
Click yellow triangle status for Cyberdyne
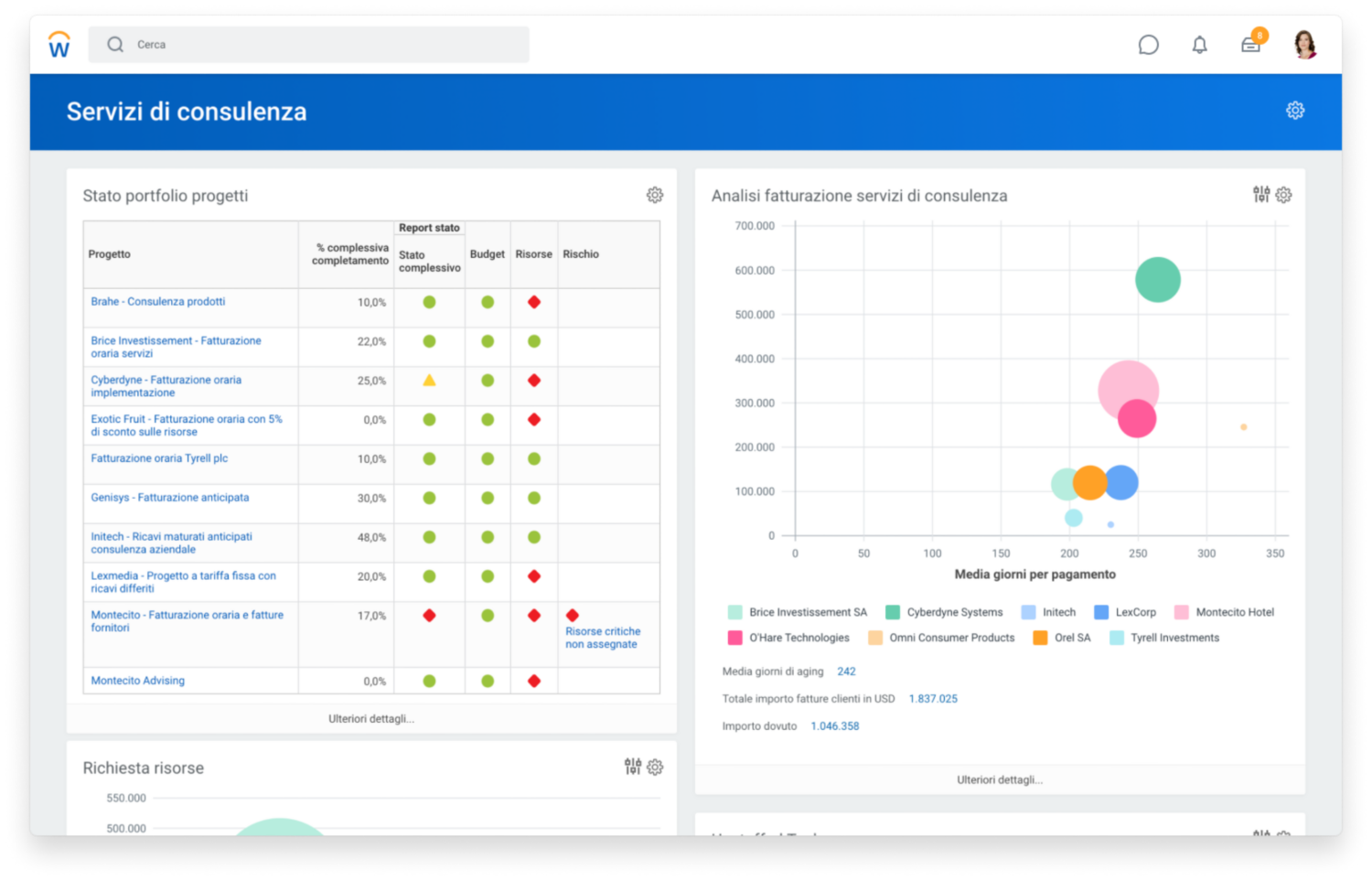click(x=429, y=380)
